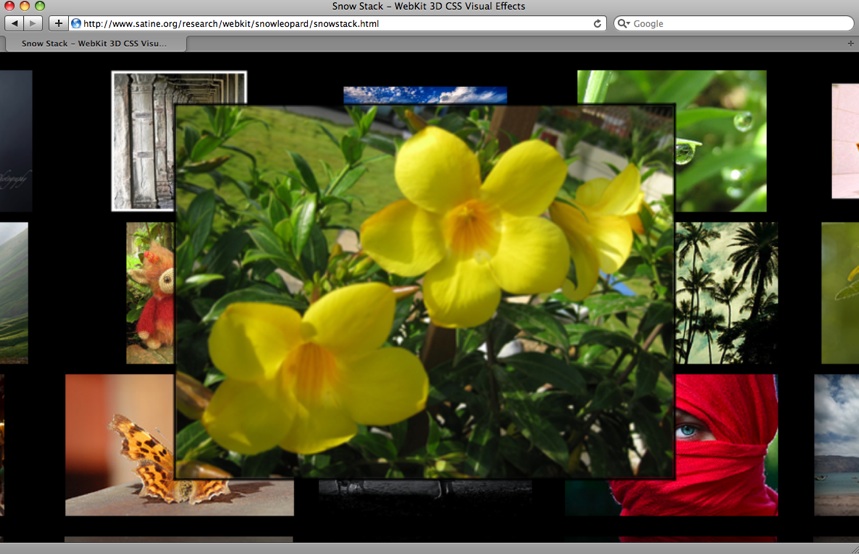
Task: Open the pink photo at the top right edge
Action: tap(845, 141)
